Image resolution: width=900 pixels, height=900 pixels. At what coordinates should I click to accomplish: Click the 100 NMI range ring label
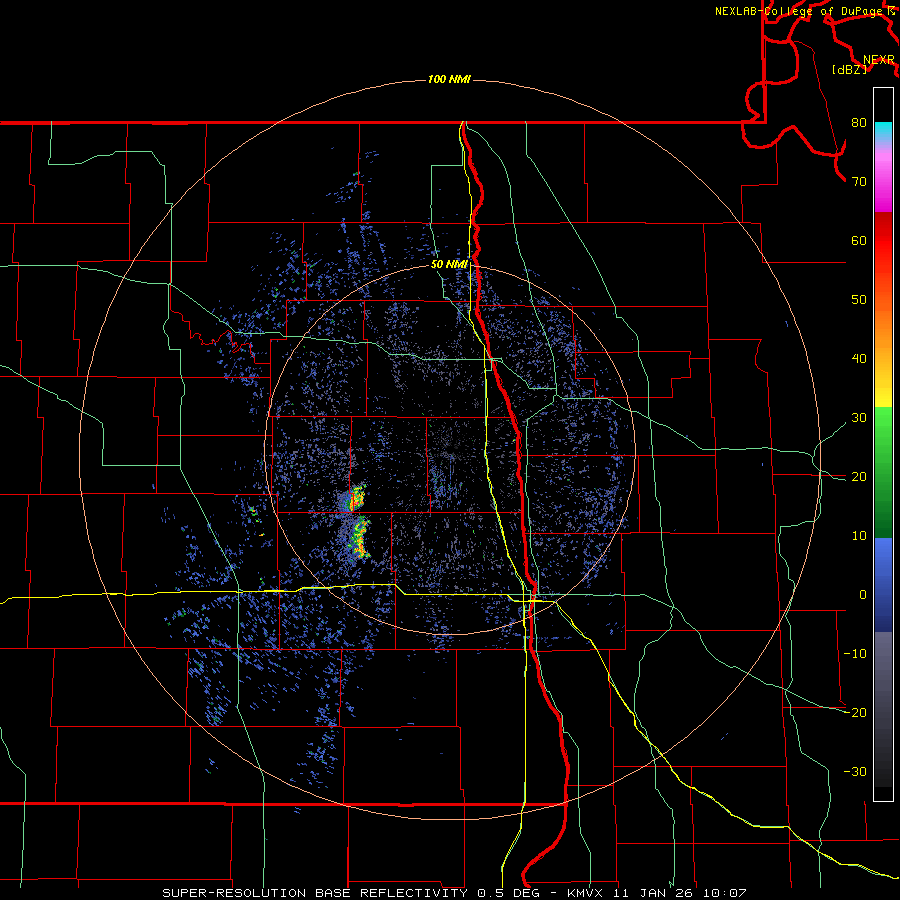449,79
